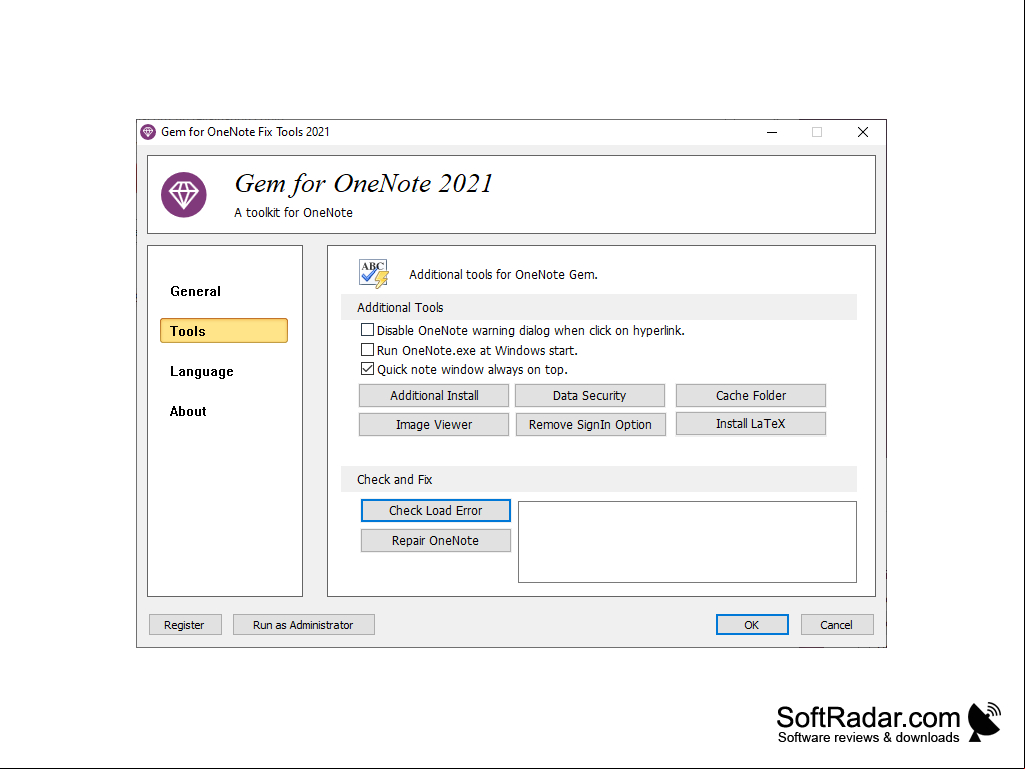Select the Tools section

(224, 331)
